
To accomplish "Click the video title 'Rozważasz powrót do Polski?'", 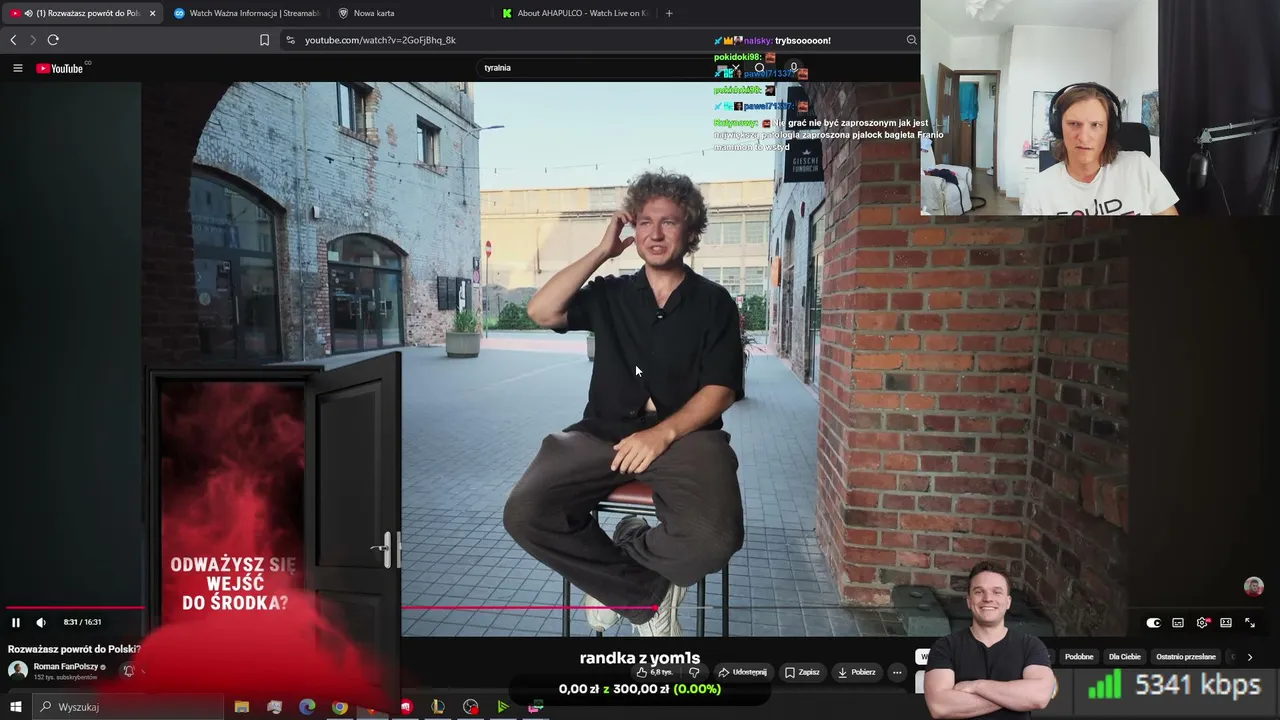I will click(74, 649).
